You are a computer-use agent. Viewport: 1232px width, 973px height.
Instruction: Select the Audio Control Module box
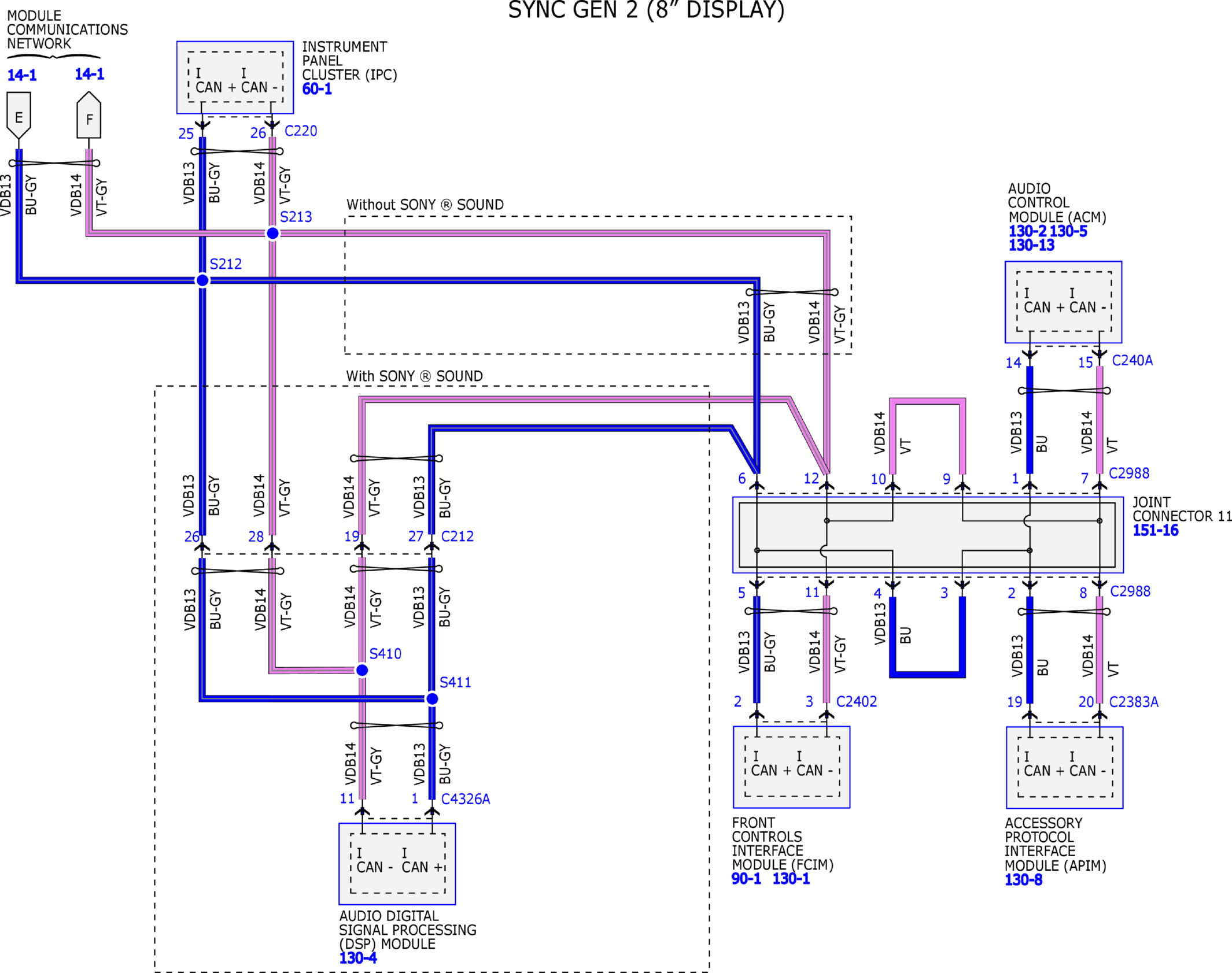pyautogui.click(x=1063, y=302)
